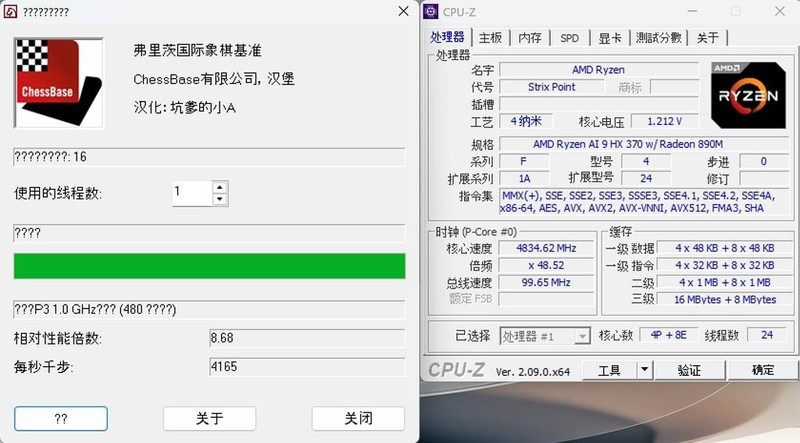
Task: Click the thread count value 24 in CPU-Z
Action: (x=766, y=335)
